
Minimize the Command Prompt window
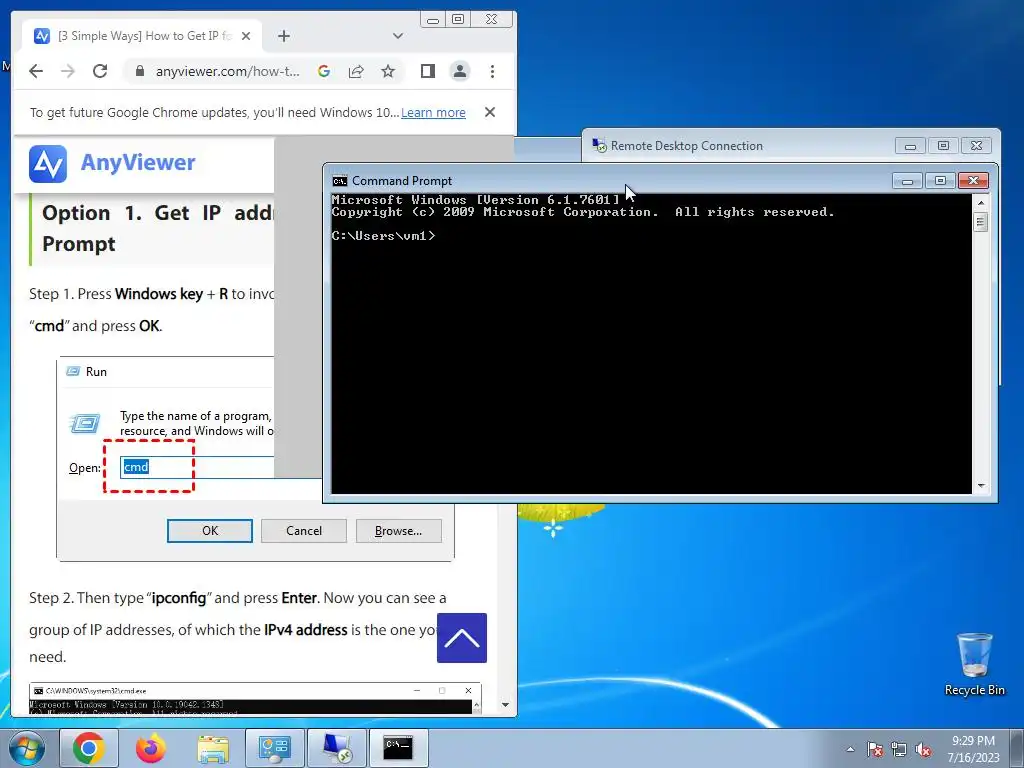[x=907, y=181]
